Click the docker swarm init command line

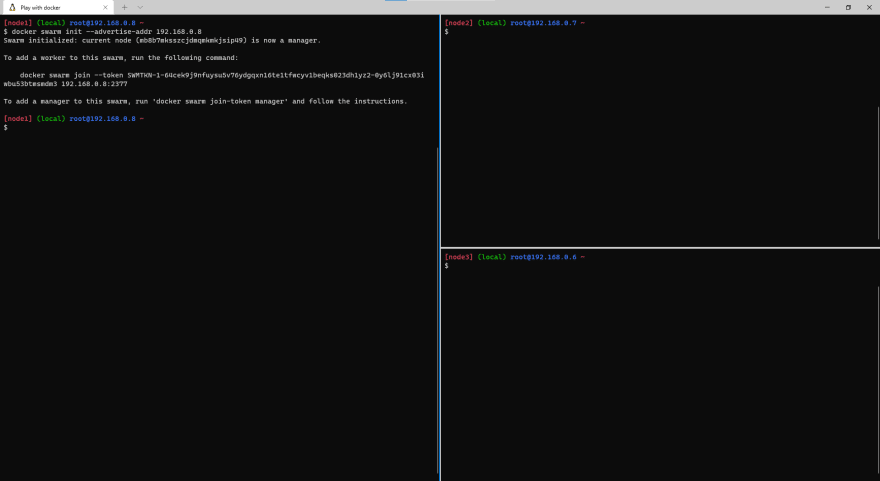[x=103, y=32]
